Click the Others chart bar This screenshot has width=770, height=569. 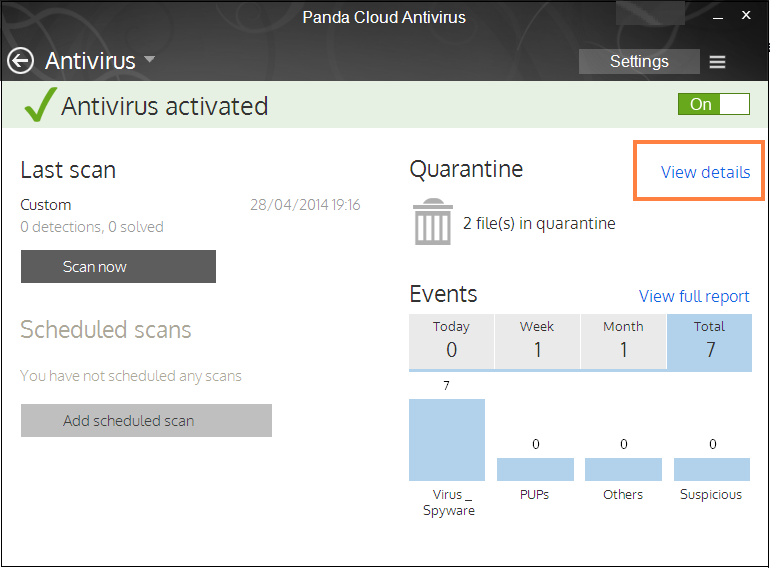click(623, 469)
